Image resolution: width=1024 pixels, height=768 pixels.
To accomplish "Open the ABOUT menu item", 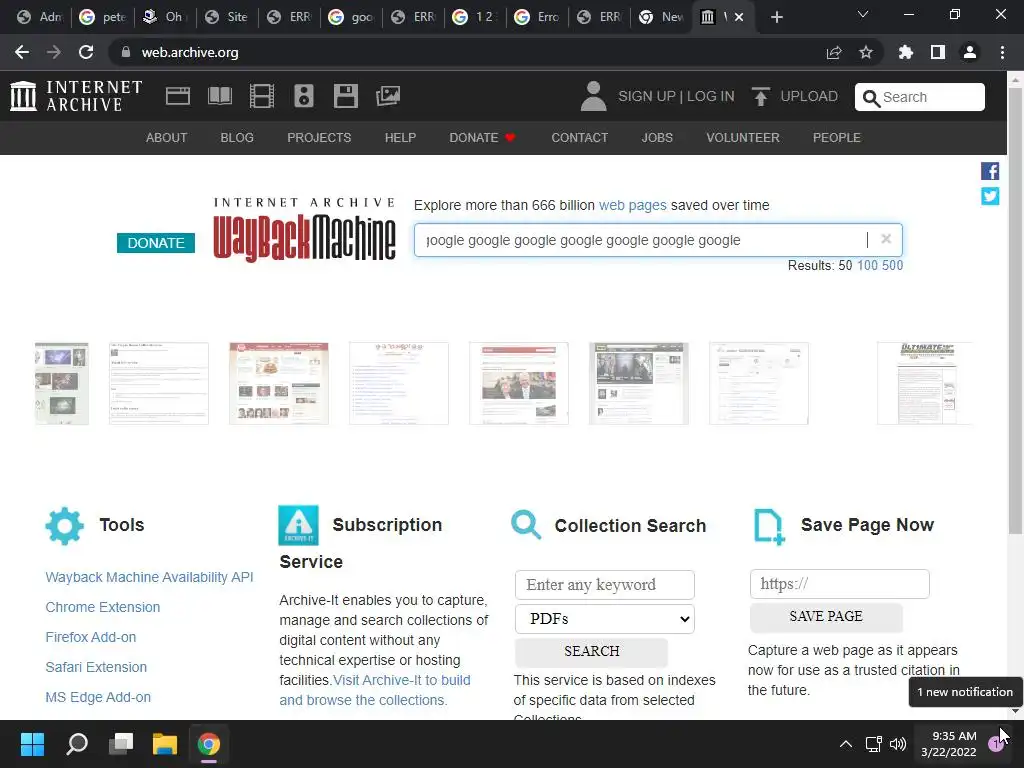I will pyautogui.click(x=167, y=138).
